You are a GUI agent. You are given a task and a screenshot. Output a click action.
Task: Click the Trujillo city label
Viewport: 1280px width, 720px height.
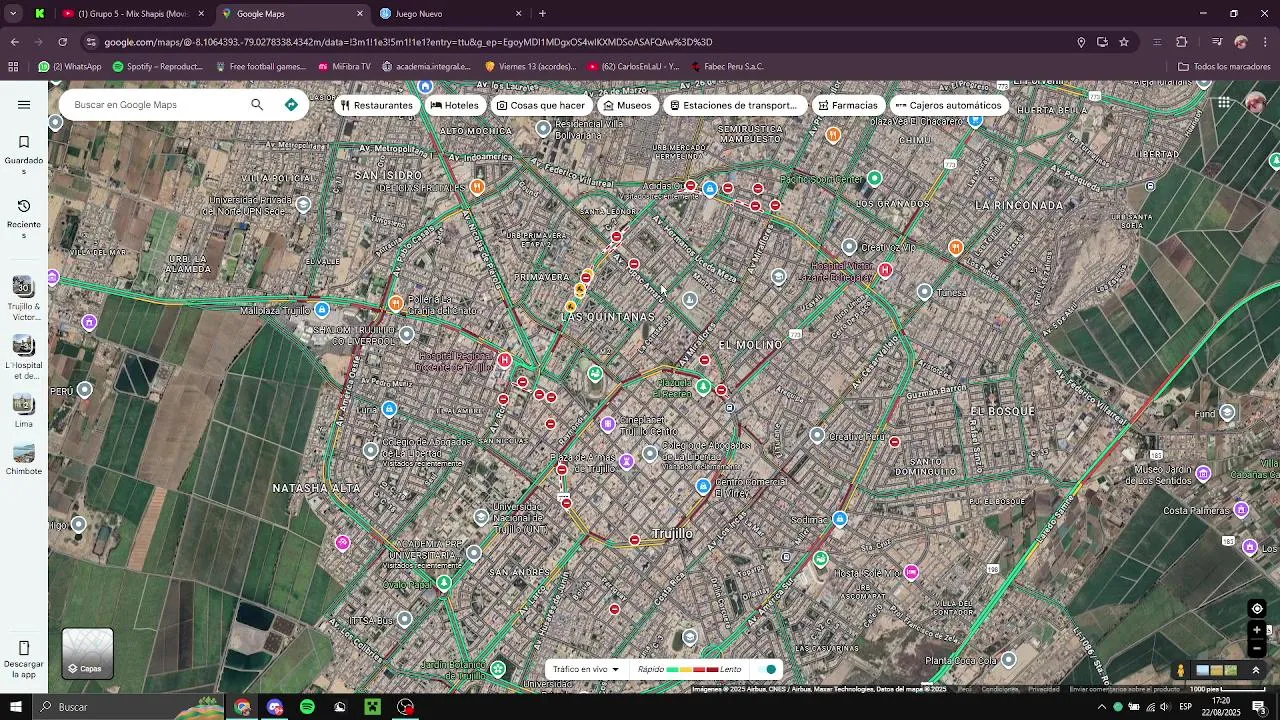[x=672, y=534]
